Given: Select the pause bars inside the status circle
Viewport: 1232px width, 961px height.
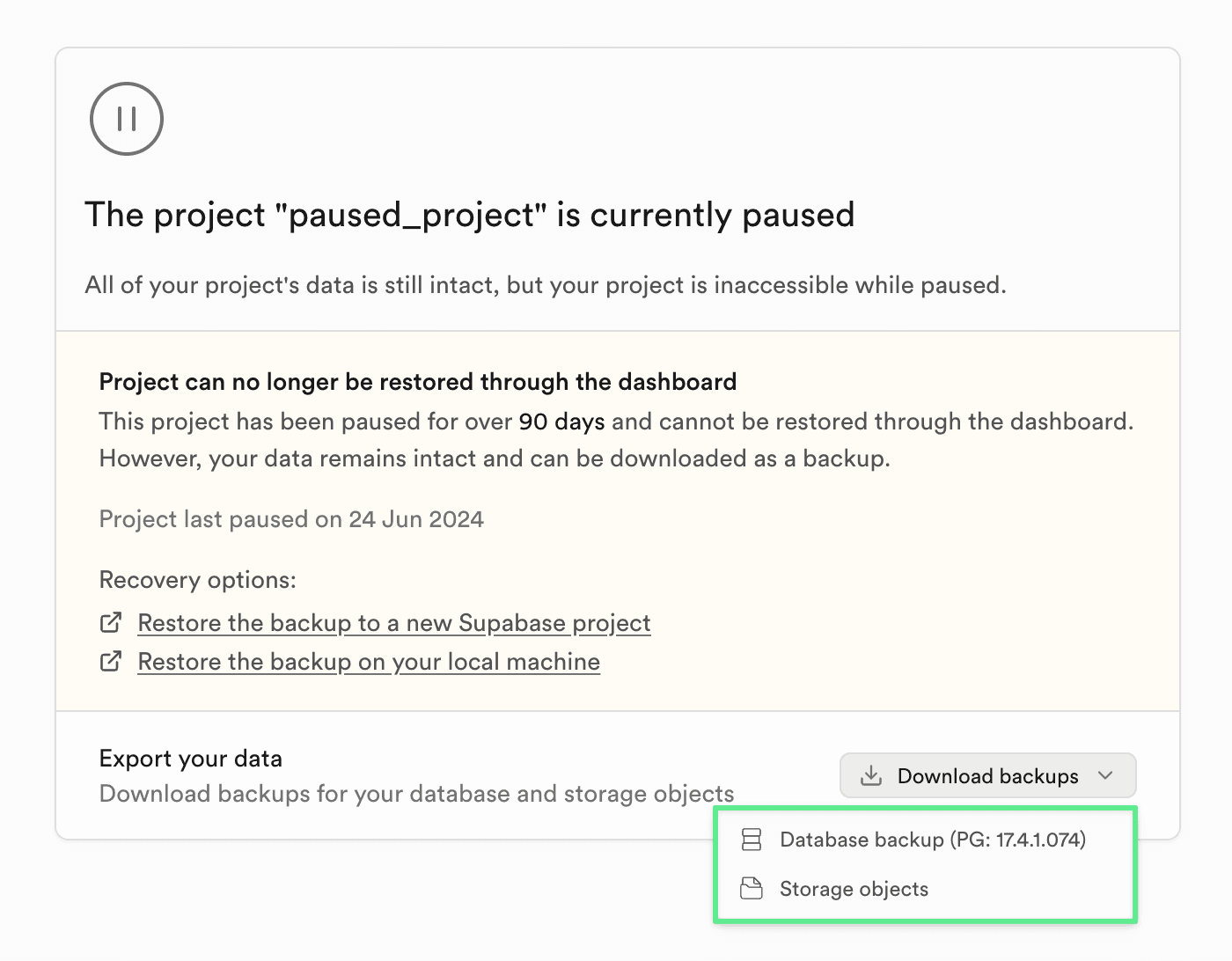Looking at the screenshot, I should point(126,119).
